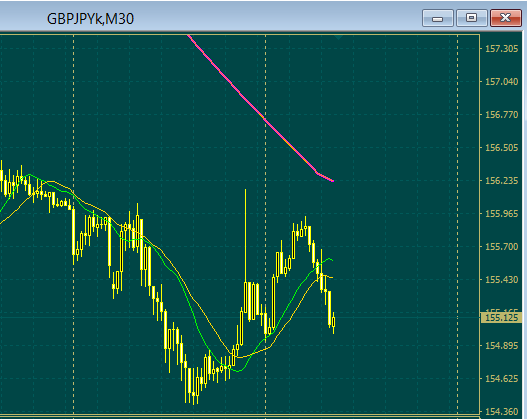Minimize the GBPJPYk,M30 chart window

pyautogui.click(x=438, y=18)
